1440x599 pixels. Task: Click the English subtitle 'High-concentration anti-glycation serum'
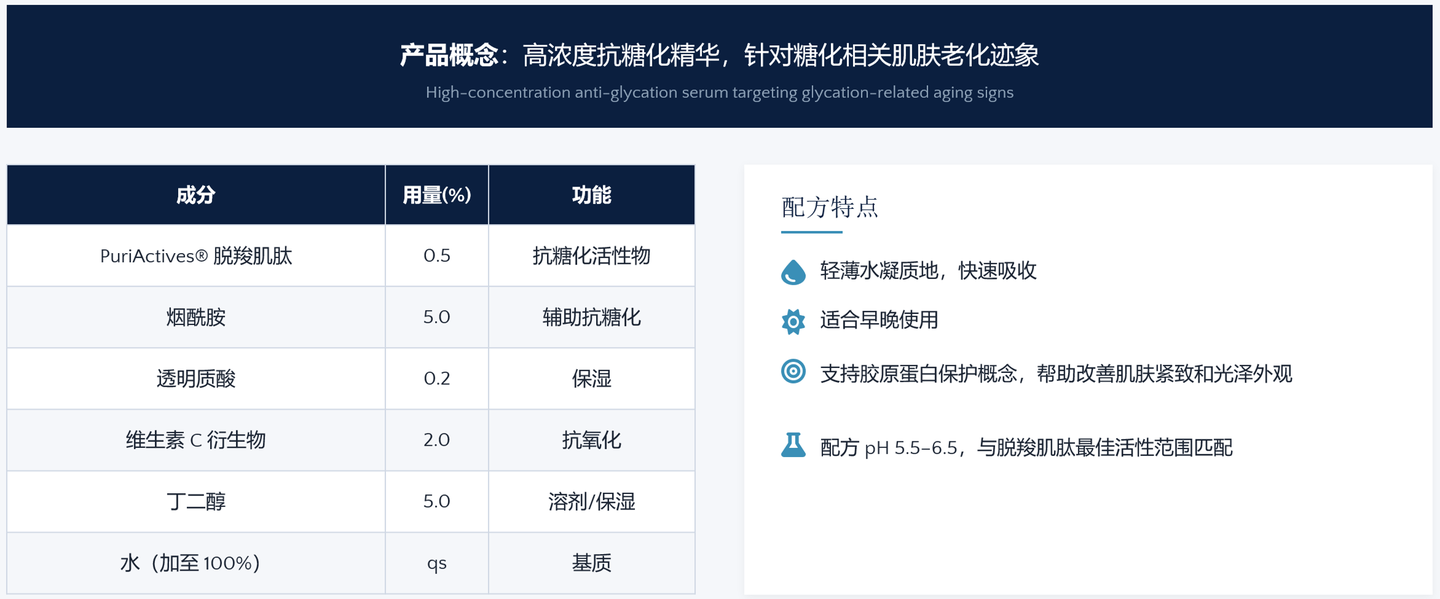720,93
